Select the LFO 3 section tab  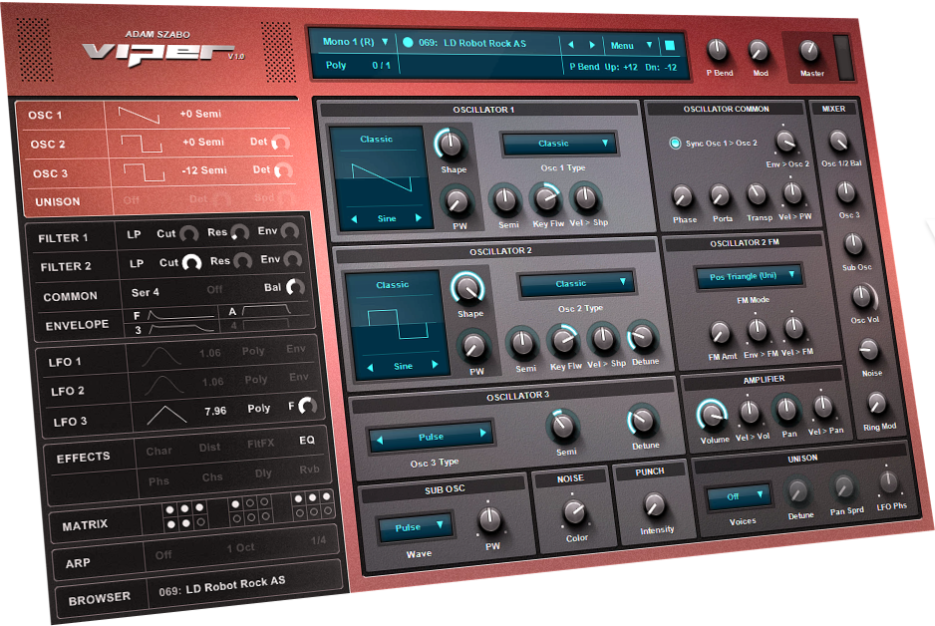pos(70,422)
